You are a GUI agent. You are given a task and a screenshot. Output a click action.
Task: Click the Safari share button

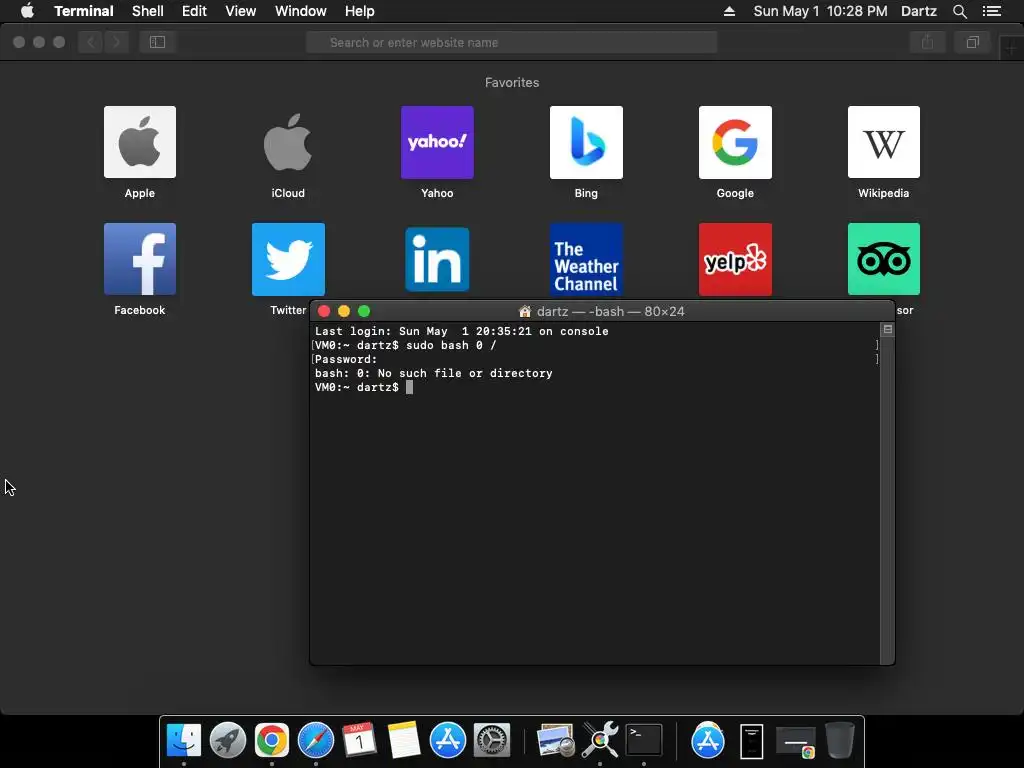[927, 42]
